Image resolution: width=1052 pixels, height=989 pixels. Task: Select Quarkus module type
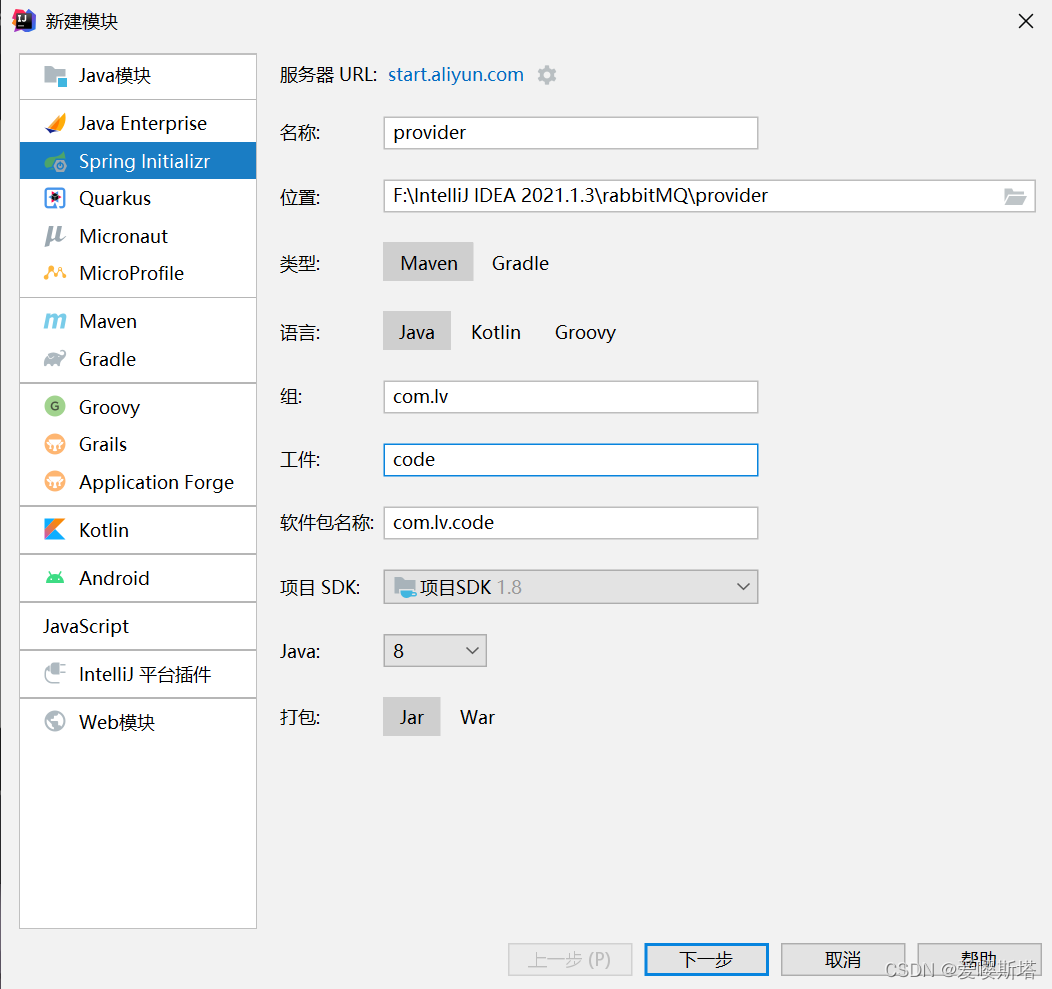[x=138, y=199]
